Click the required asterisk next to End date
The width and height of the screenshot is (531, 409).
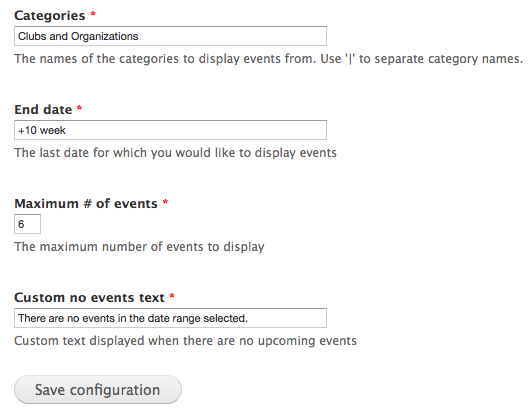[79, 108]
